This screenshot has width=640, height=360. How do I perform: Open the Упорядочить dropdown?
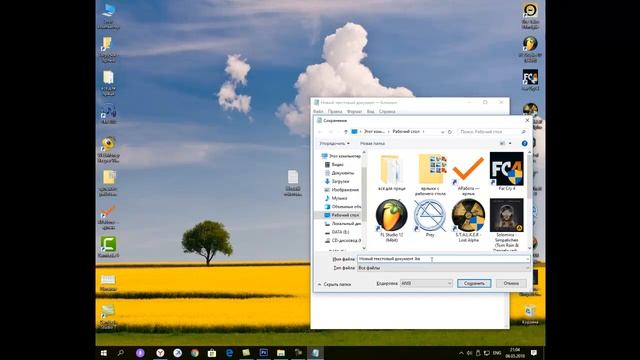tap(334, 144)
